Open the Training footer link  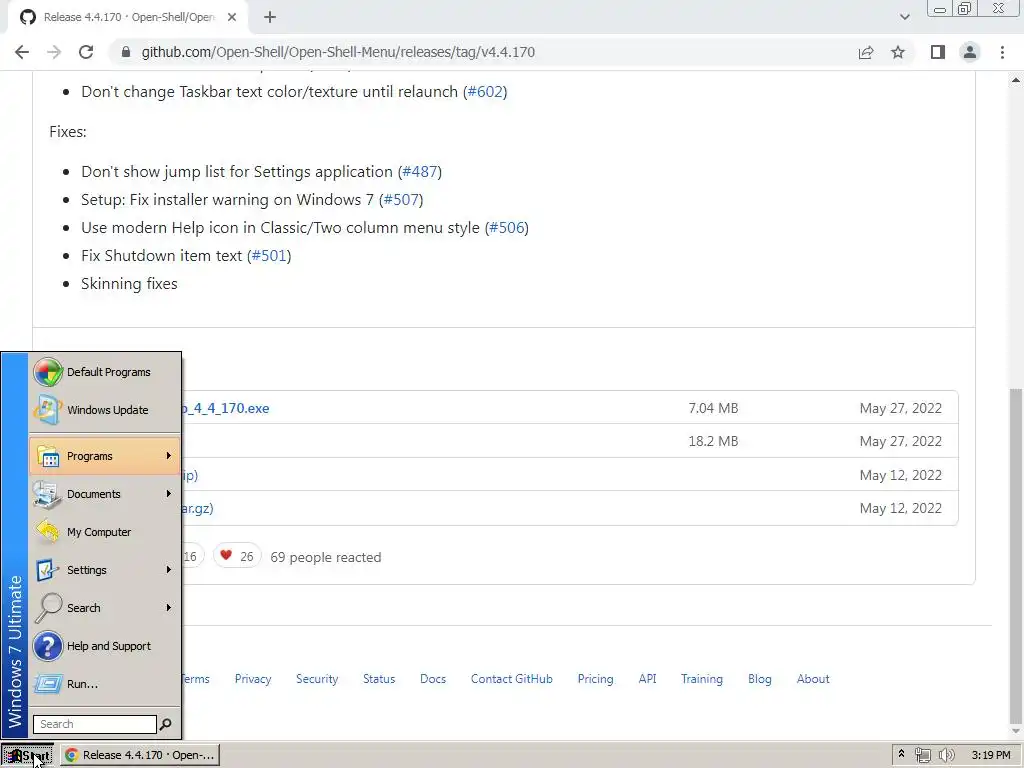pos(701,679)
